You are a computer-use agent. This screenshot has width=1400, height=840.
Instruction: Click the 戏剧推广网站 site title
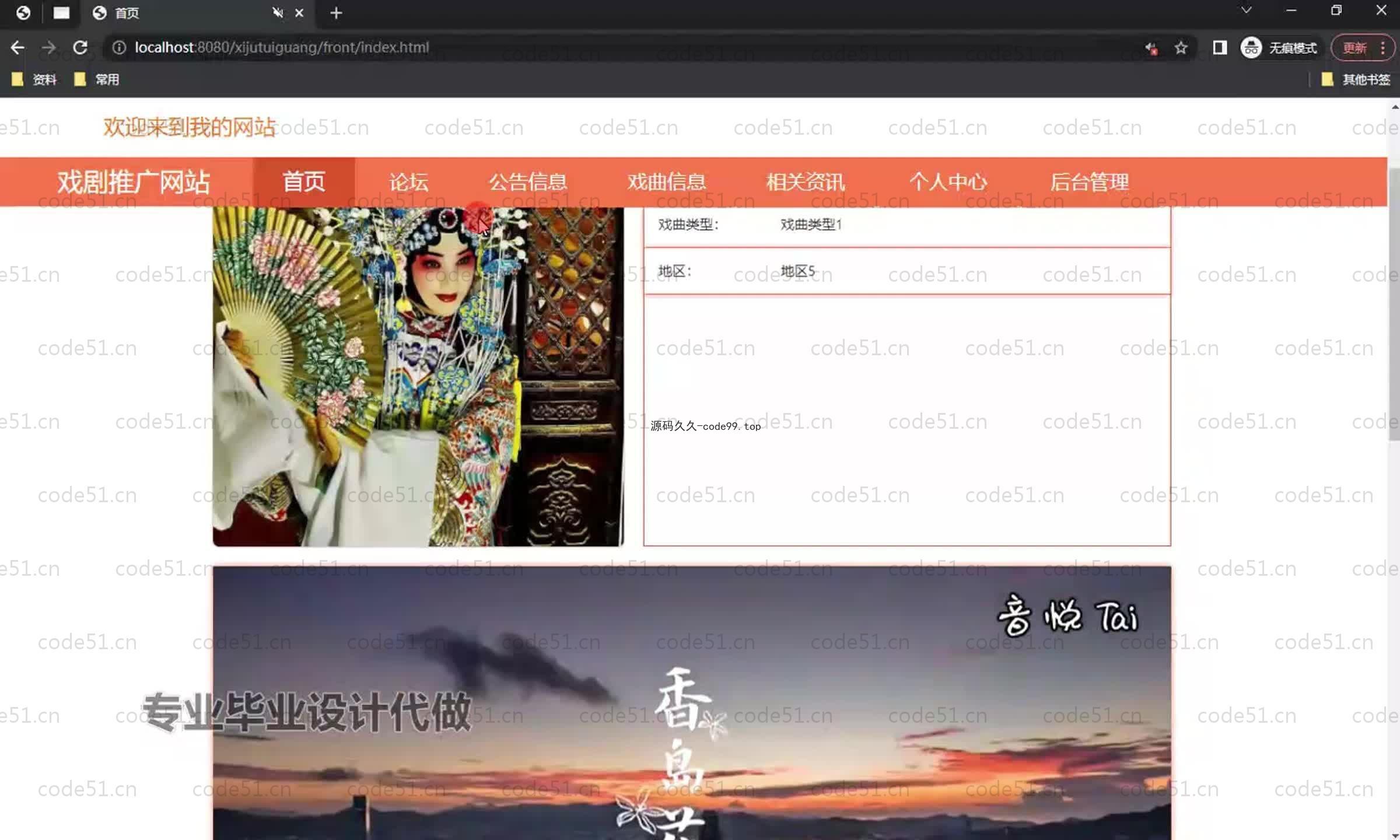[x=134, y=182]
